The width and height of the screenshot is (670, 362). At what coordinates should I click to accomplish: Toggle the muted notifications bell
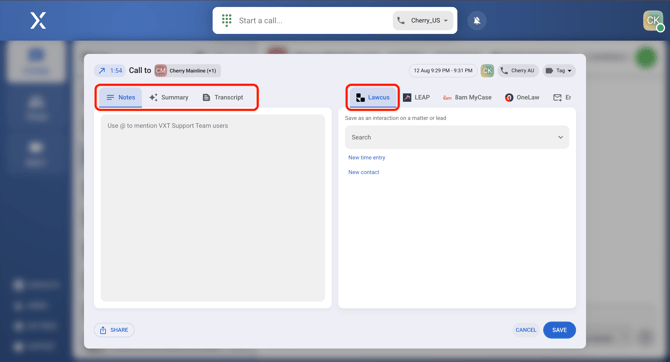pos(477,21)
